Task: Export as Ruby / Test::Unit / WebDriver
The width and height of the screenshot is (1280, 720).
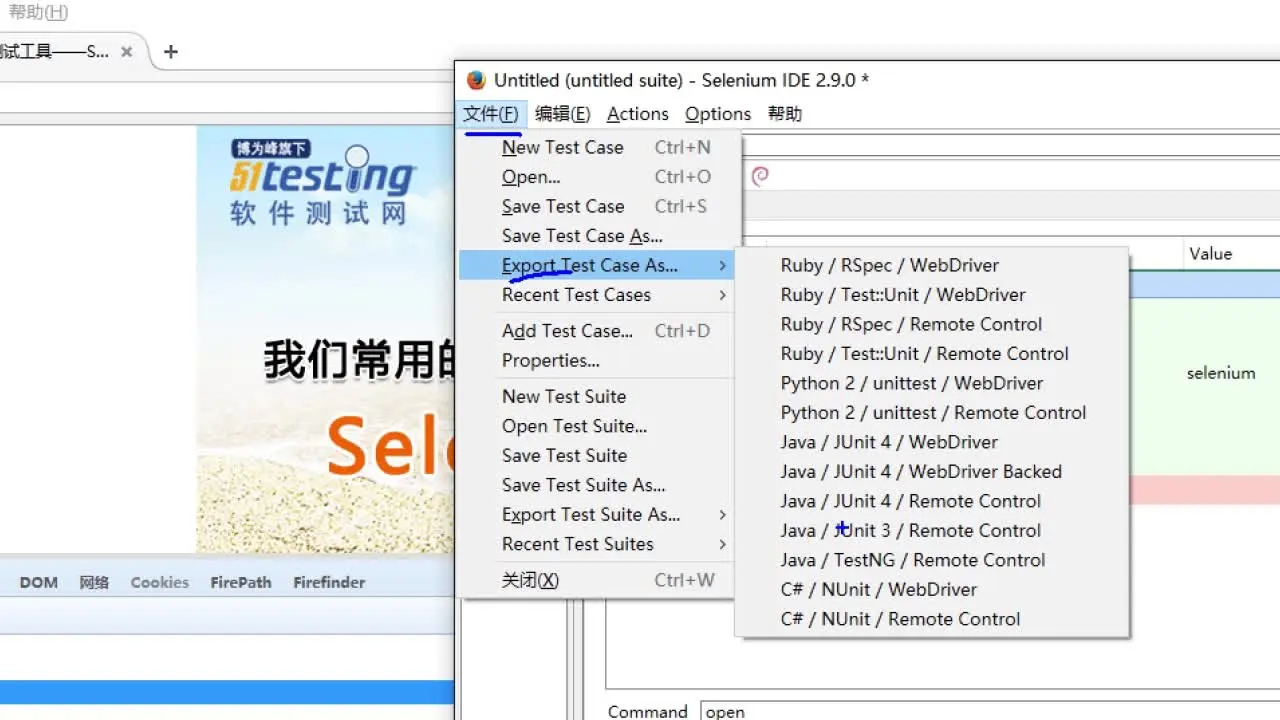Action: [x=932, y=295]
